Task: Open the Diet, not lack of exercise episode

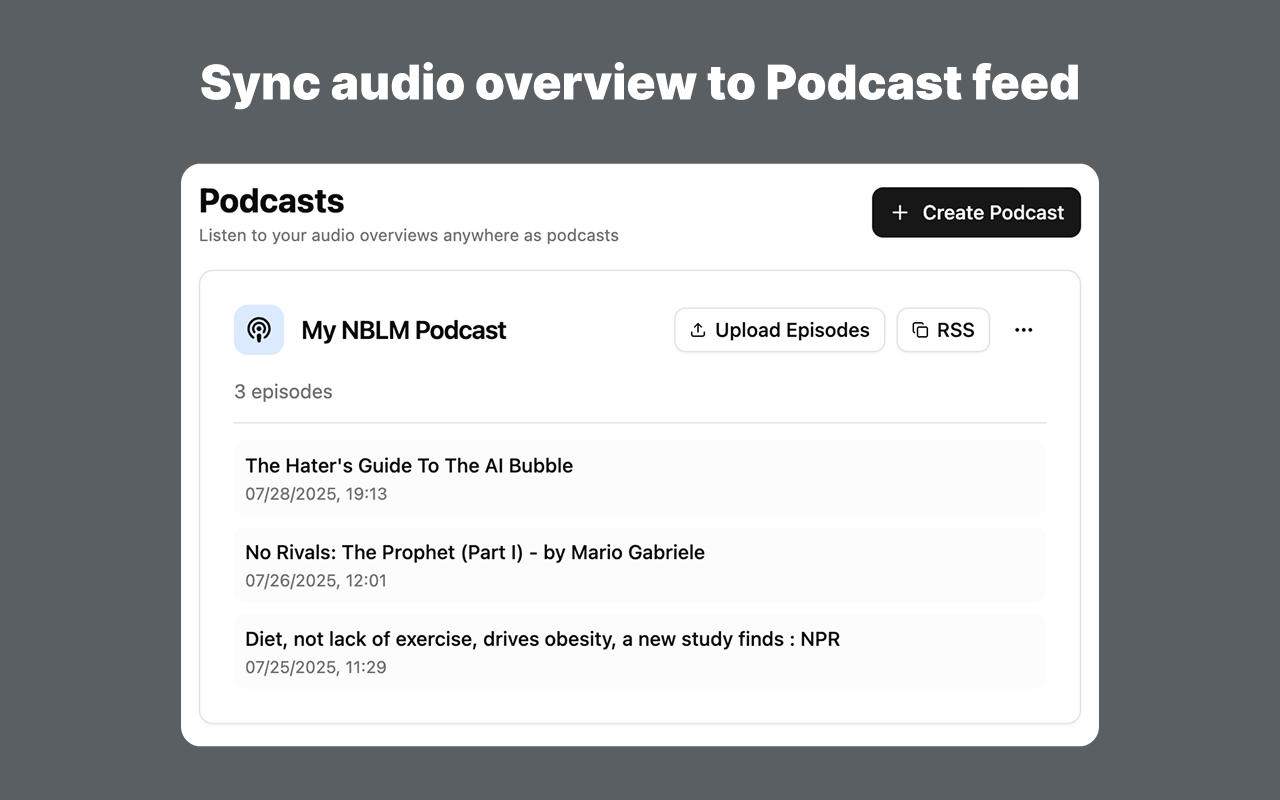Action: coord(542,639)
